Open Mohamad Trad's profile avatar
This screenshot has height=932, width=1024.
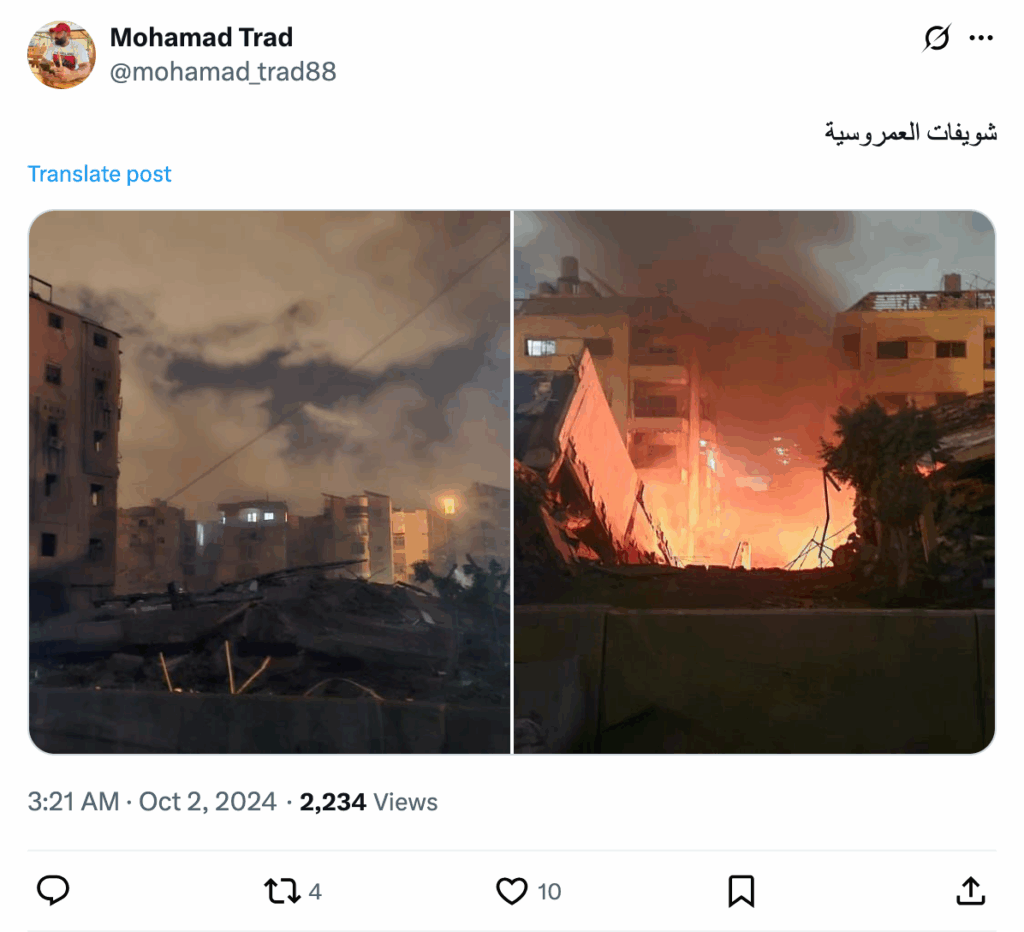61,54
